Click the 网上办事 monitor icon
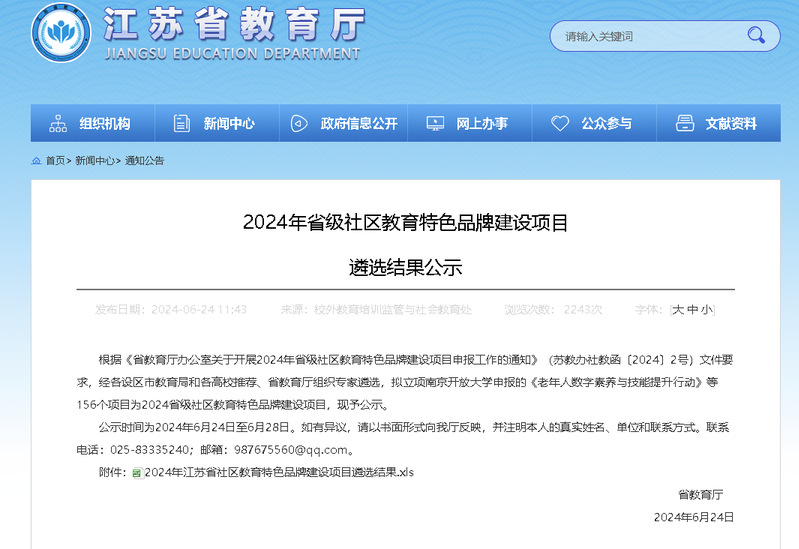 coord(435,124)
